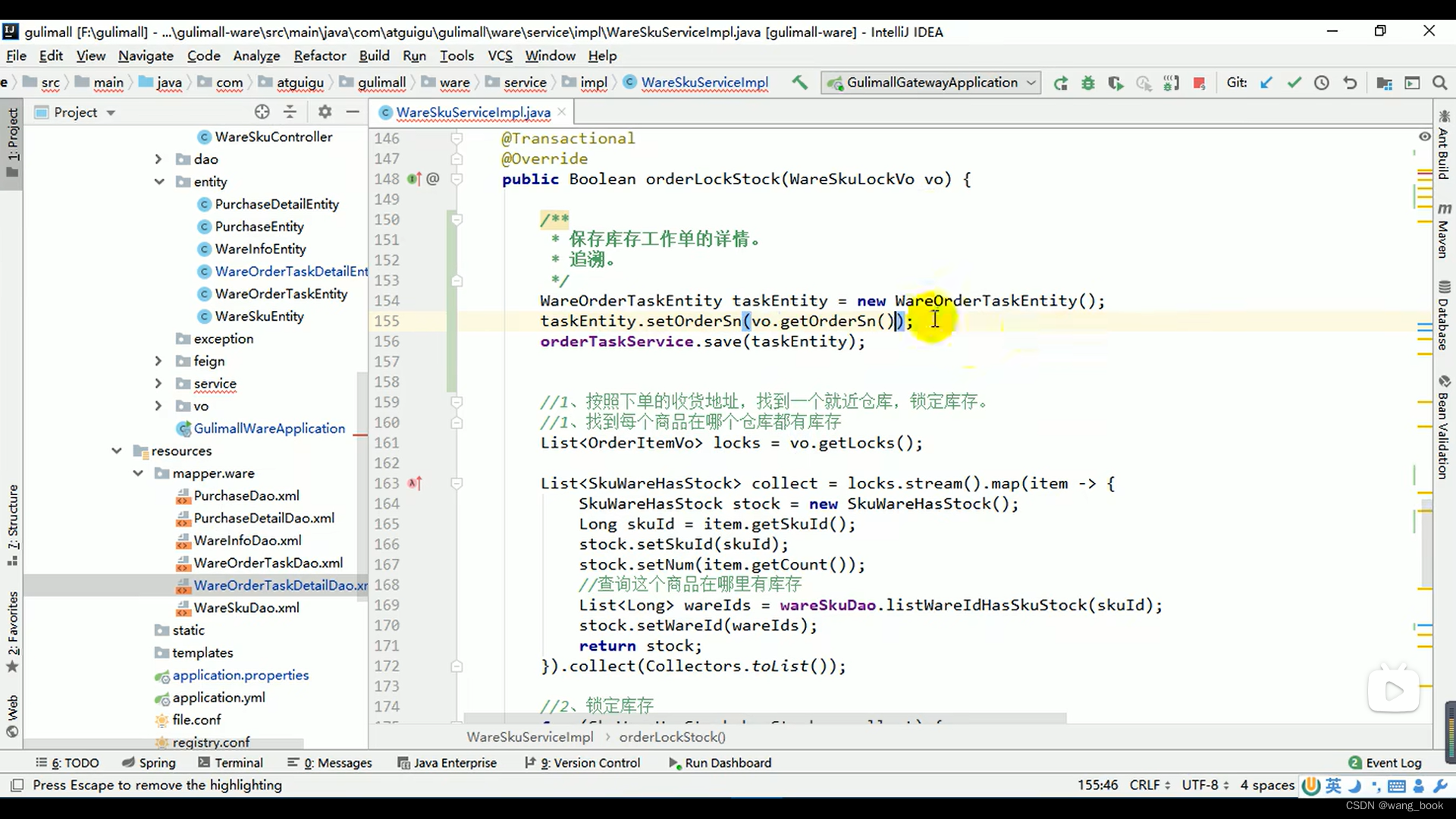
Task: Close WareSkuServiceImpl.java tab
Action: tap(562, 111)
